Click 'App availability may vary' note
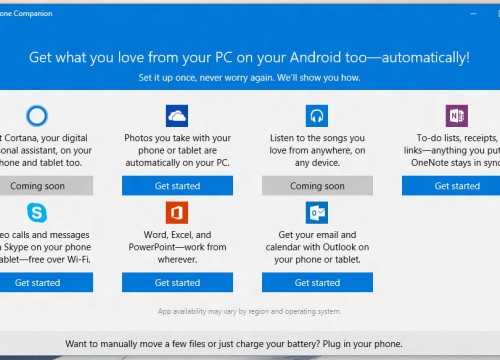Image resolution: width=500 pixels, height=360 pixels. (249, 311)
